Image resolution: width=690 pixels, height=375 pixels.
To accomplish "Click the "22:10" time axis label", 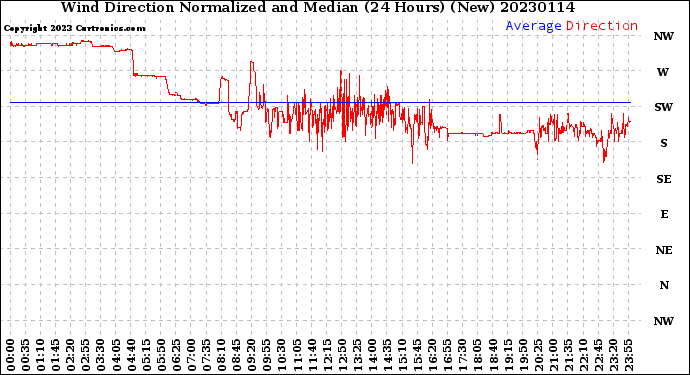I will pos(583,355).
